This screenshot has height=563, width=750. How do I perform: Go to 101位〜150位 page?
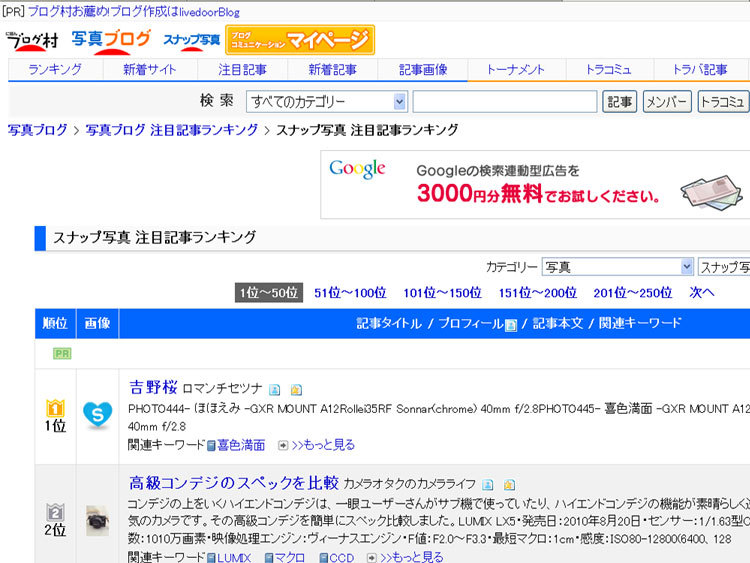[442, 293]
